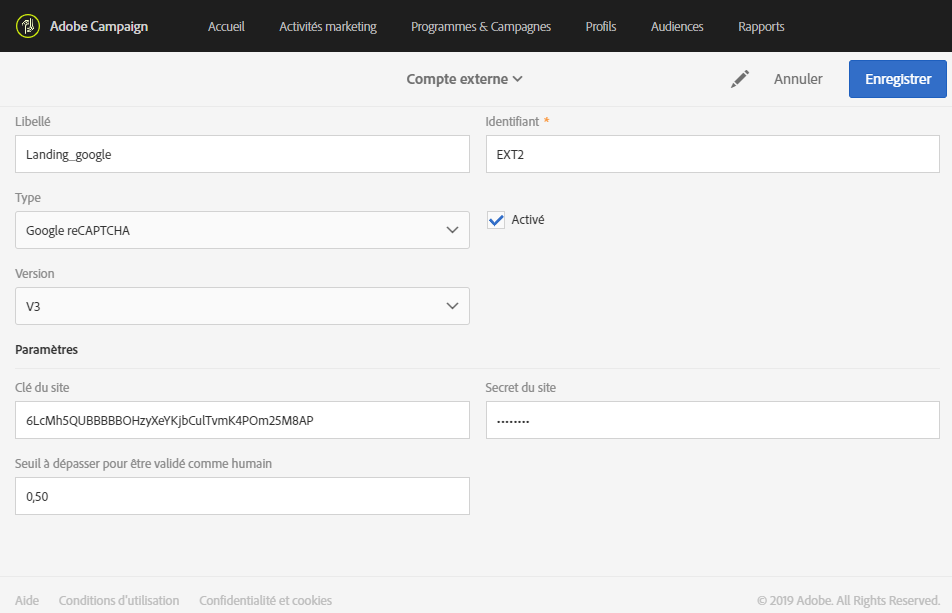Click the Adobe Campaign logo icon

click(28, 26)
